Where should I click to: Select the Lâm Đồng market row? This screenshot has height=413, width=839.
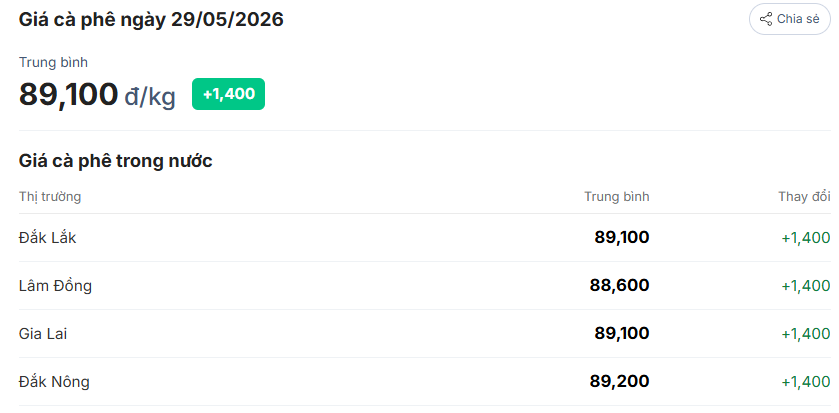(x=425, y=286)
